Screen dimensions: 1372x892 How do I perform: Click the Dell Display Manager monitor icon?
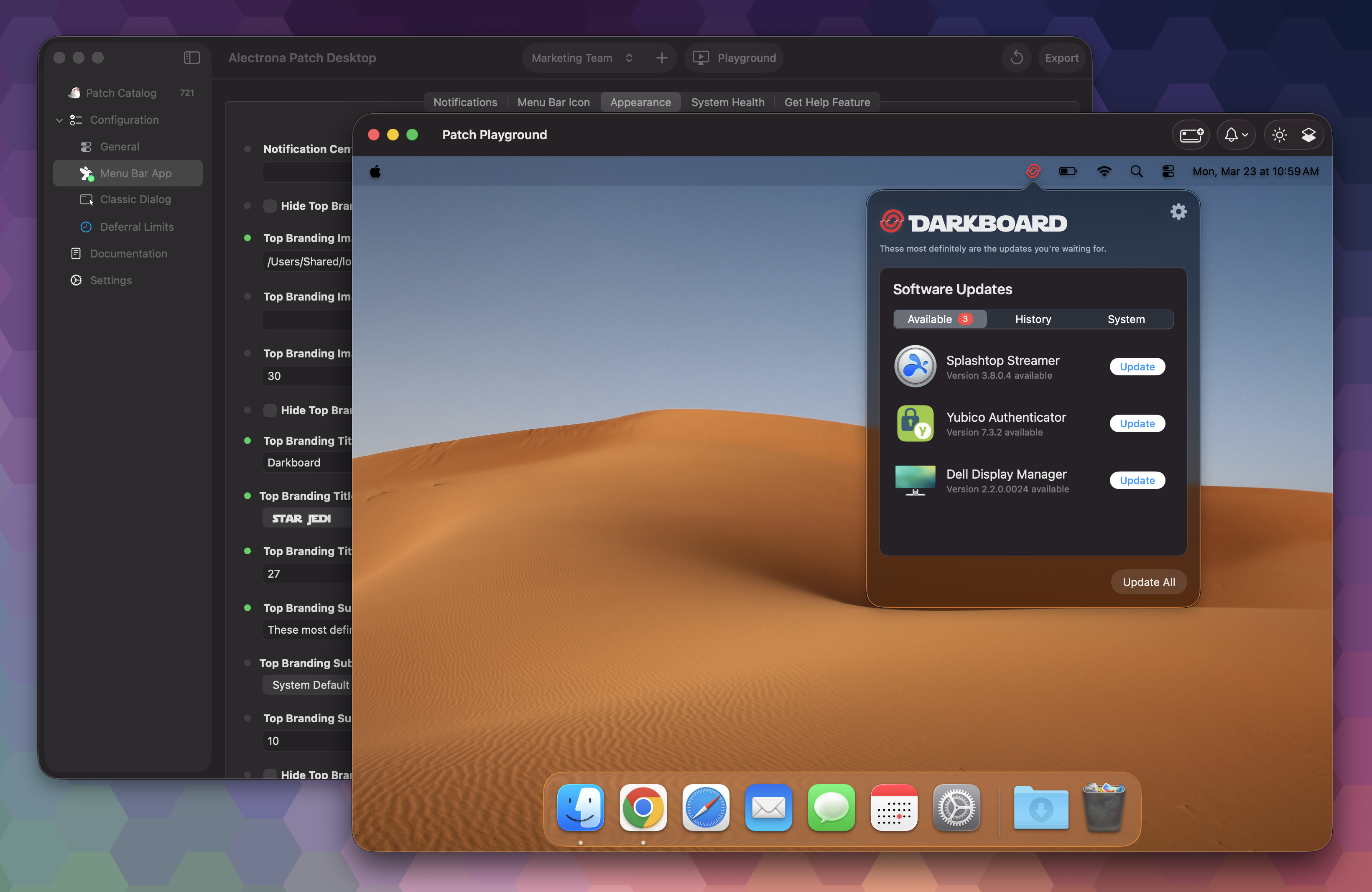(x=915, y=480)
